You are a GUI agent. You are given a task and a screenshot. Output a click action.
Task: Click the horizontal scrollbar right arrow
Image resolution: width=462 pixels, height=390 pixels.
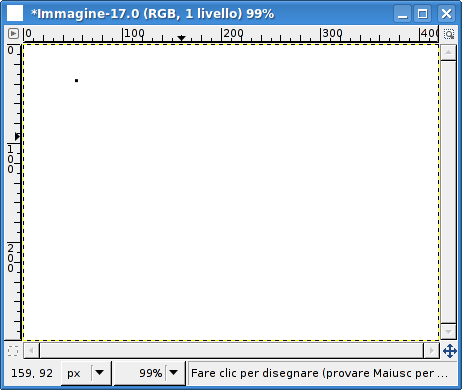(432, 351)
